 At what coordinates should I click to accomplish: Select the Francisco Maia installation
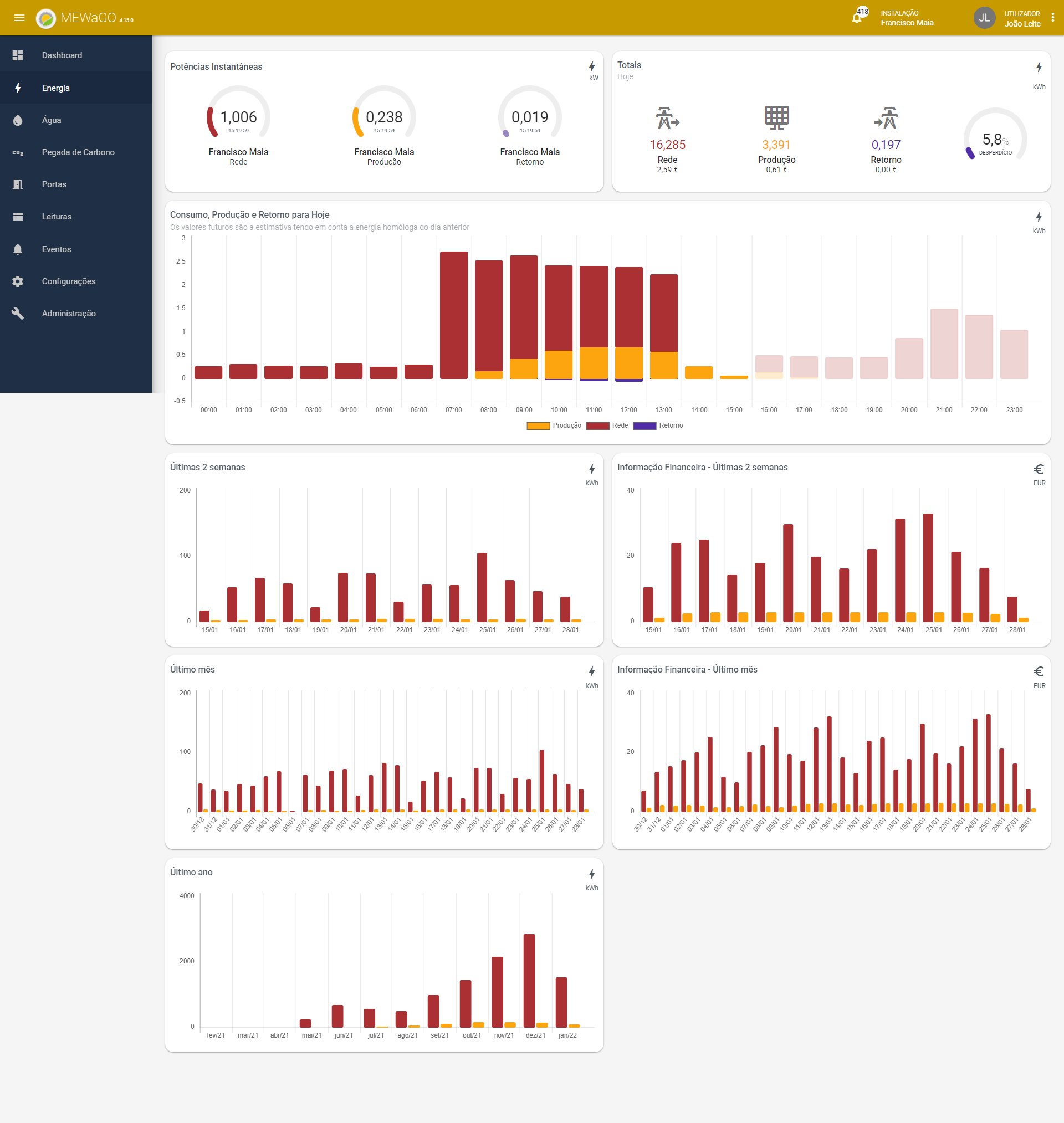click(x=906, y=18)
